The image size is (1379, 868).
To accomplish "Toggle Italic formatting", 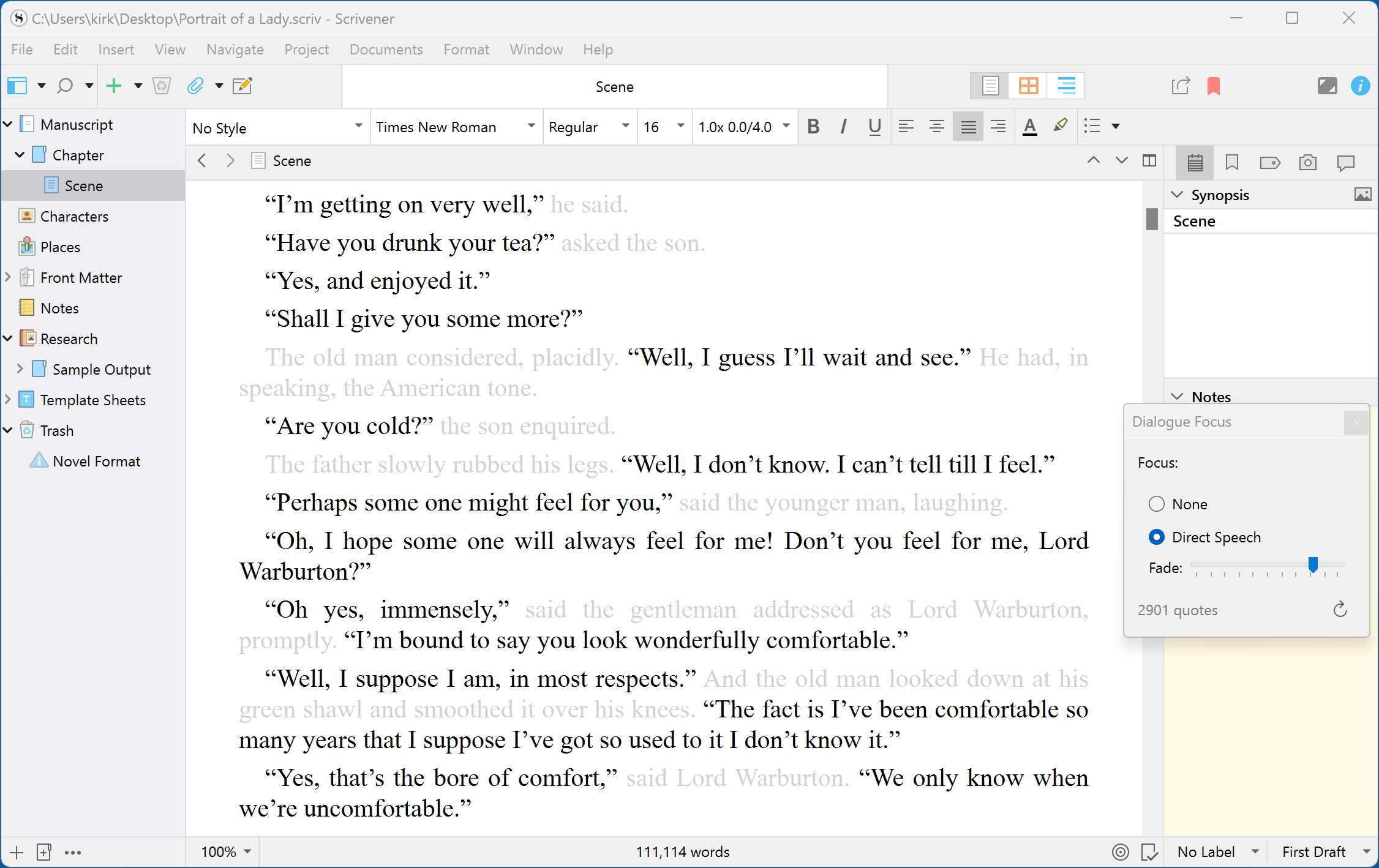I will pos(844,127).
